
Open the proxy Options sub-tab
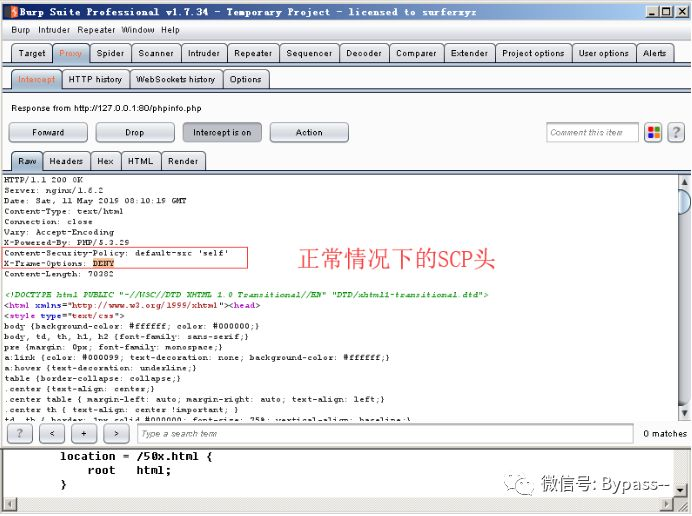point(245,79)
